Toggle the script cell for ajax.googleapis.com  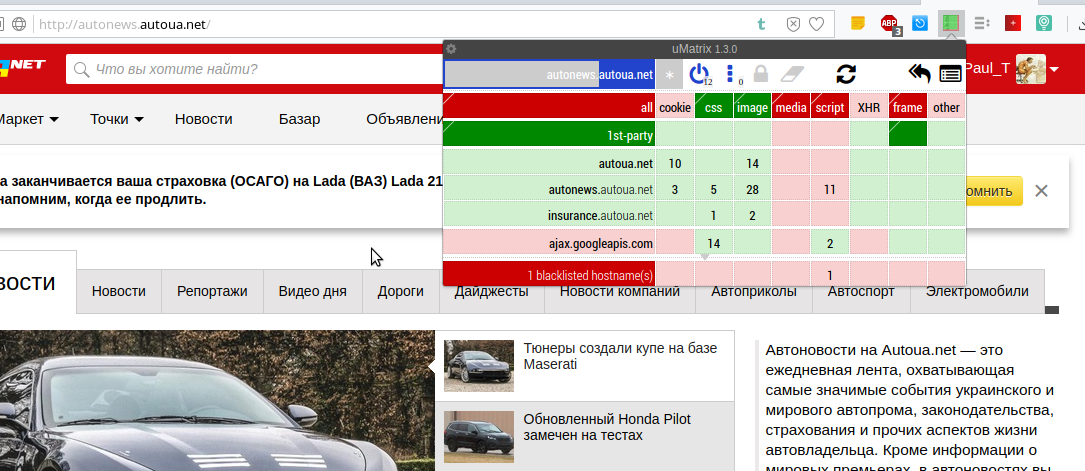tap(830, 243)
